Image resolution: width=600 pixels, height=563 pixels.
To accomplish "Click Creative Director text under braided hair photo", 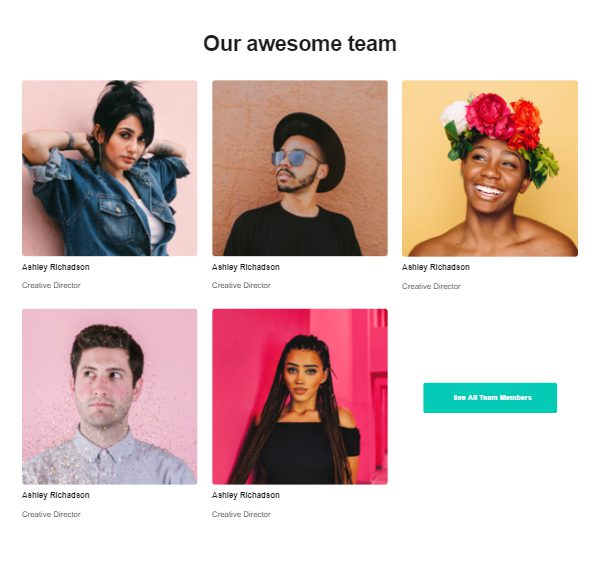I will coord(241,514).
